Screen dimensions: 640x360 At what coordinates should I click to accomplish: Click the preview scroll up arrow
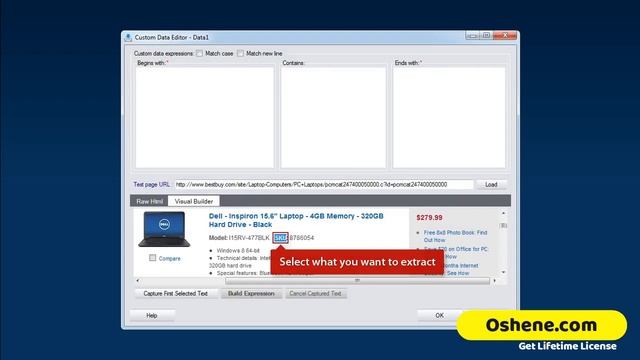pos(503,213)
